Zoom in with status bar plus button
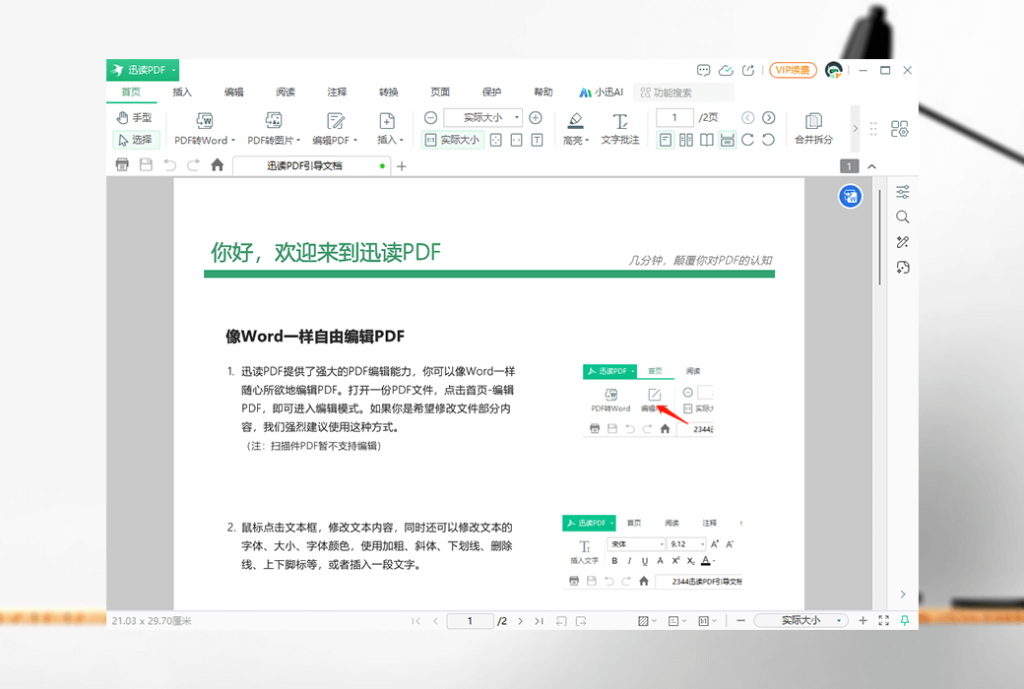This screenshot has height=689, width=1024. point(863,620)
